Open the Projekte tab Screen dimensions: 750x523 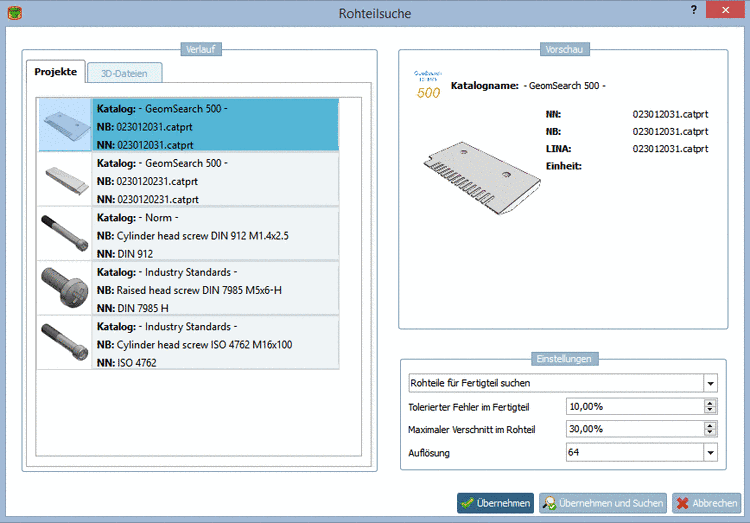[55, 72]
